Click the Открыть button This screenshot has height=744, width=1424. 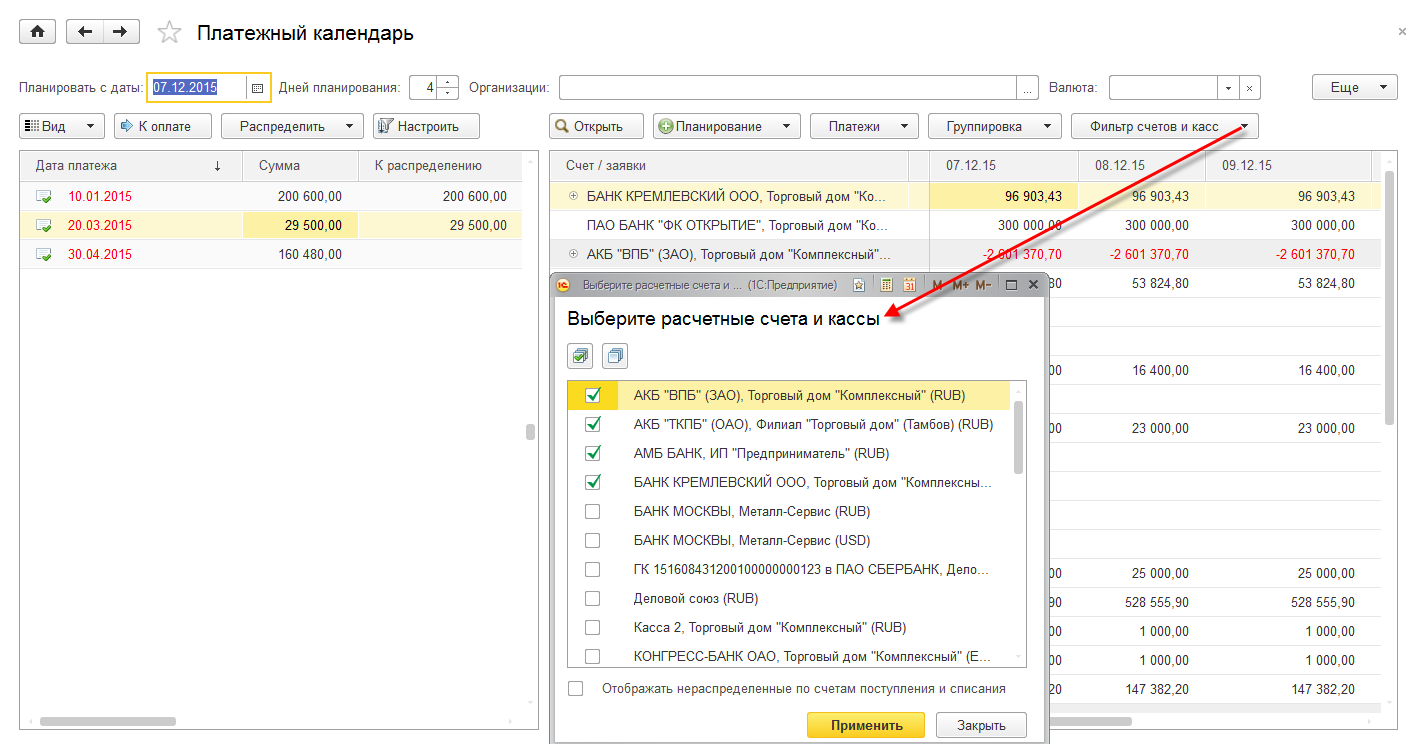[x=597, y=126]
